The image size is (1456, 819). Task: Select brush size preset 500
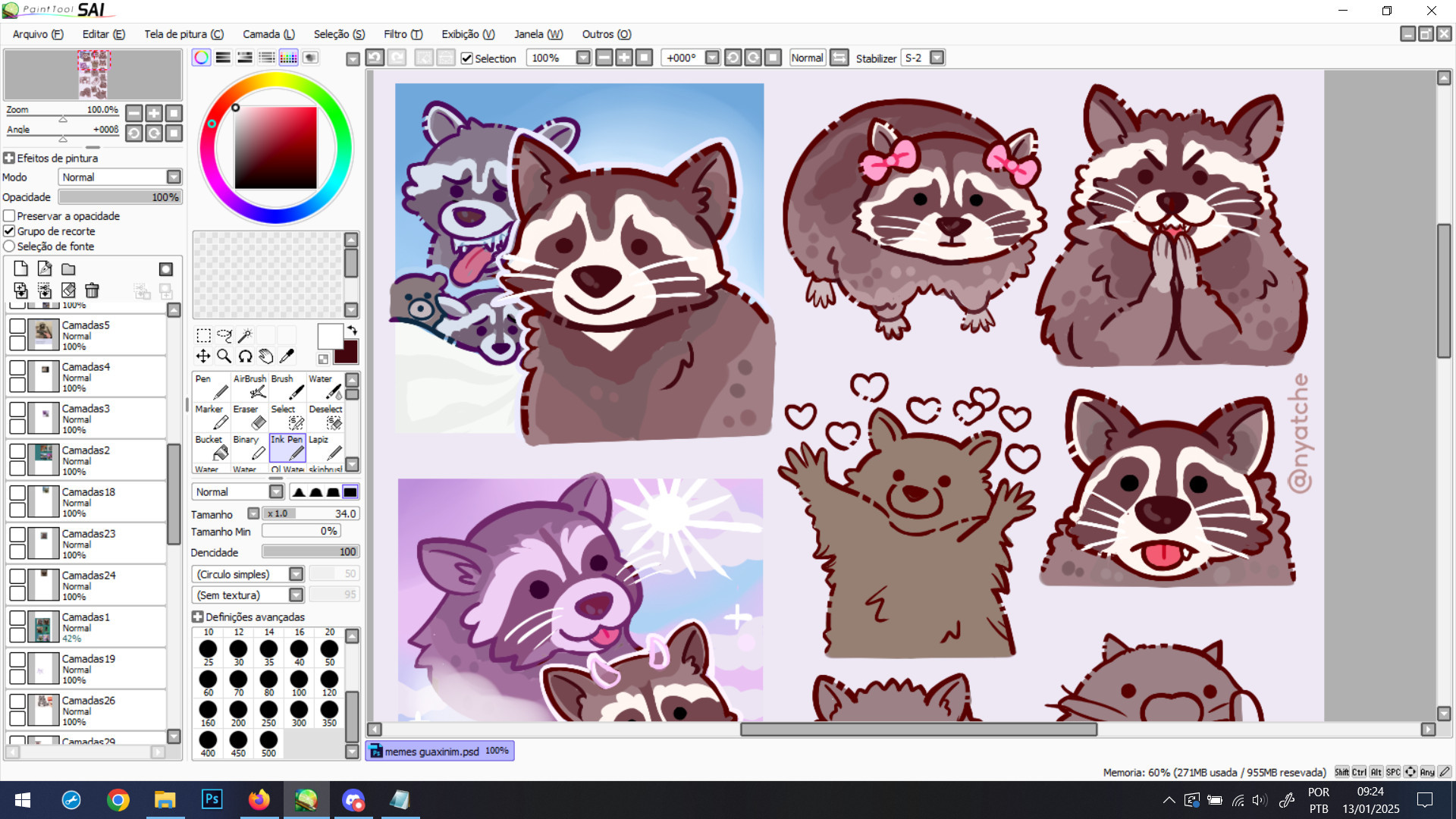(x=268, y=743)
